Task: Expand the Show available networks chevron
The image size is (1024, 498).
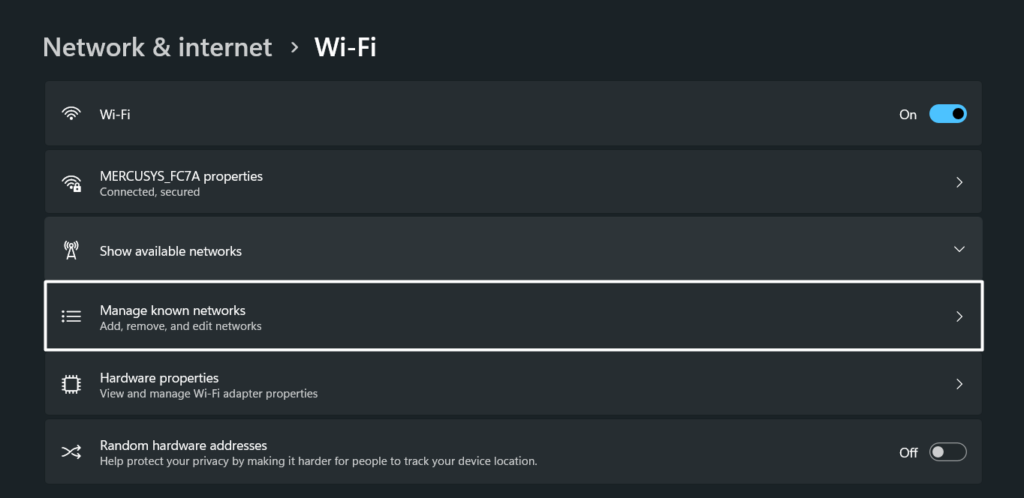Action: [x=959, y=249]
